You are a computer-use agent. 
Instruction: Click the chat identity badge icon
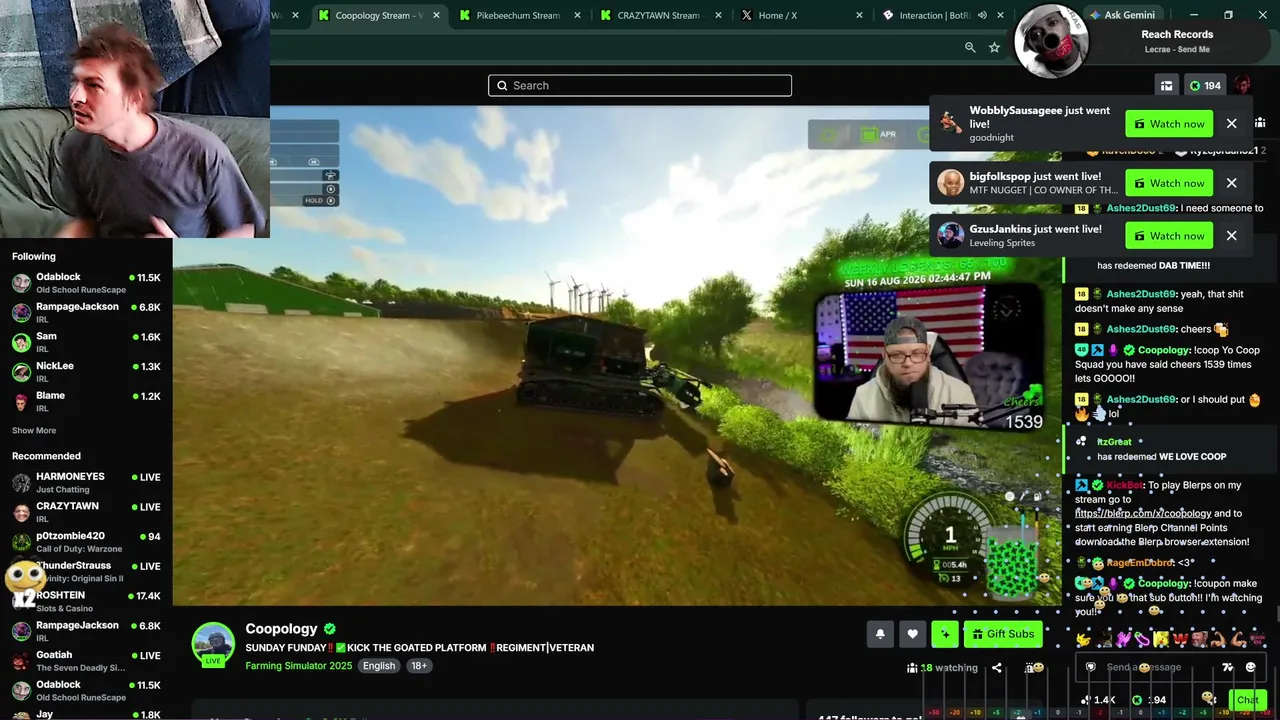click(x=1091, y=667)
